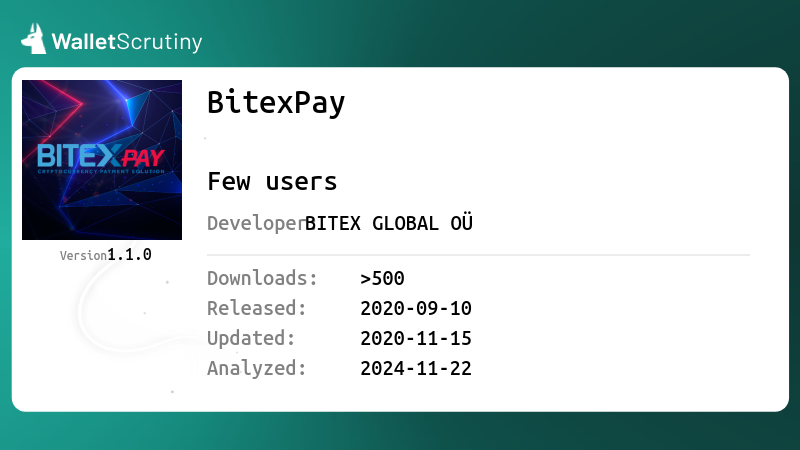
Task: Click the Released label
Action: [x=257, y=308]
